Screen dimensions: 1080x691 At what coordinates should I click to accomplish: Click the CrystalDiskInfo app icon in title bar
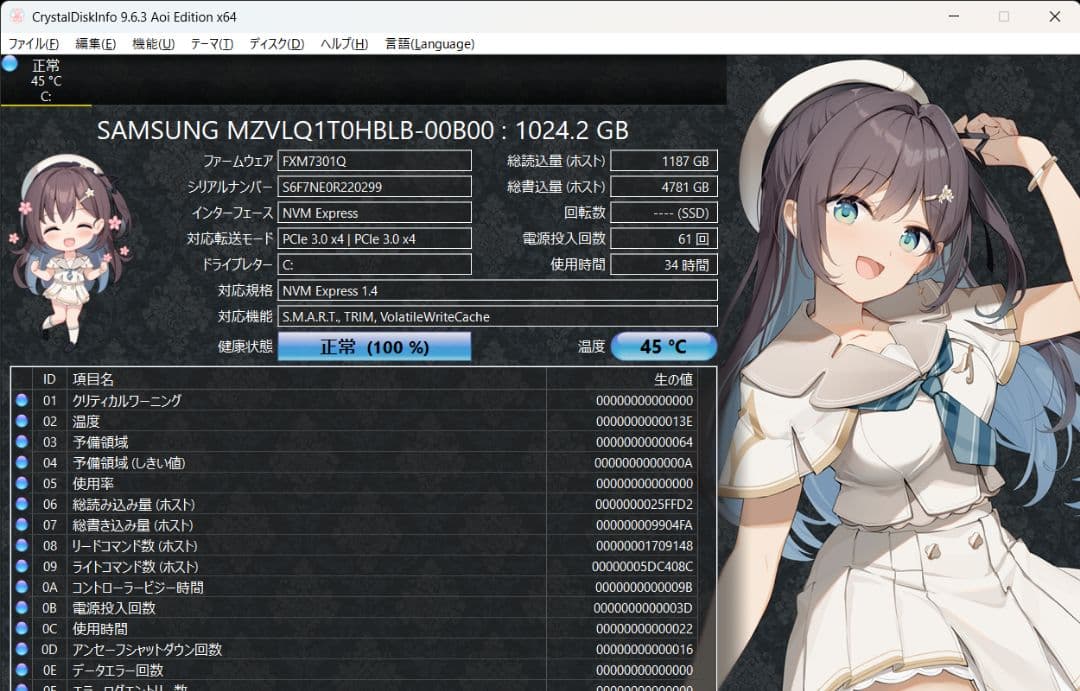coord(17,17)
